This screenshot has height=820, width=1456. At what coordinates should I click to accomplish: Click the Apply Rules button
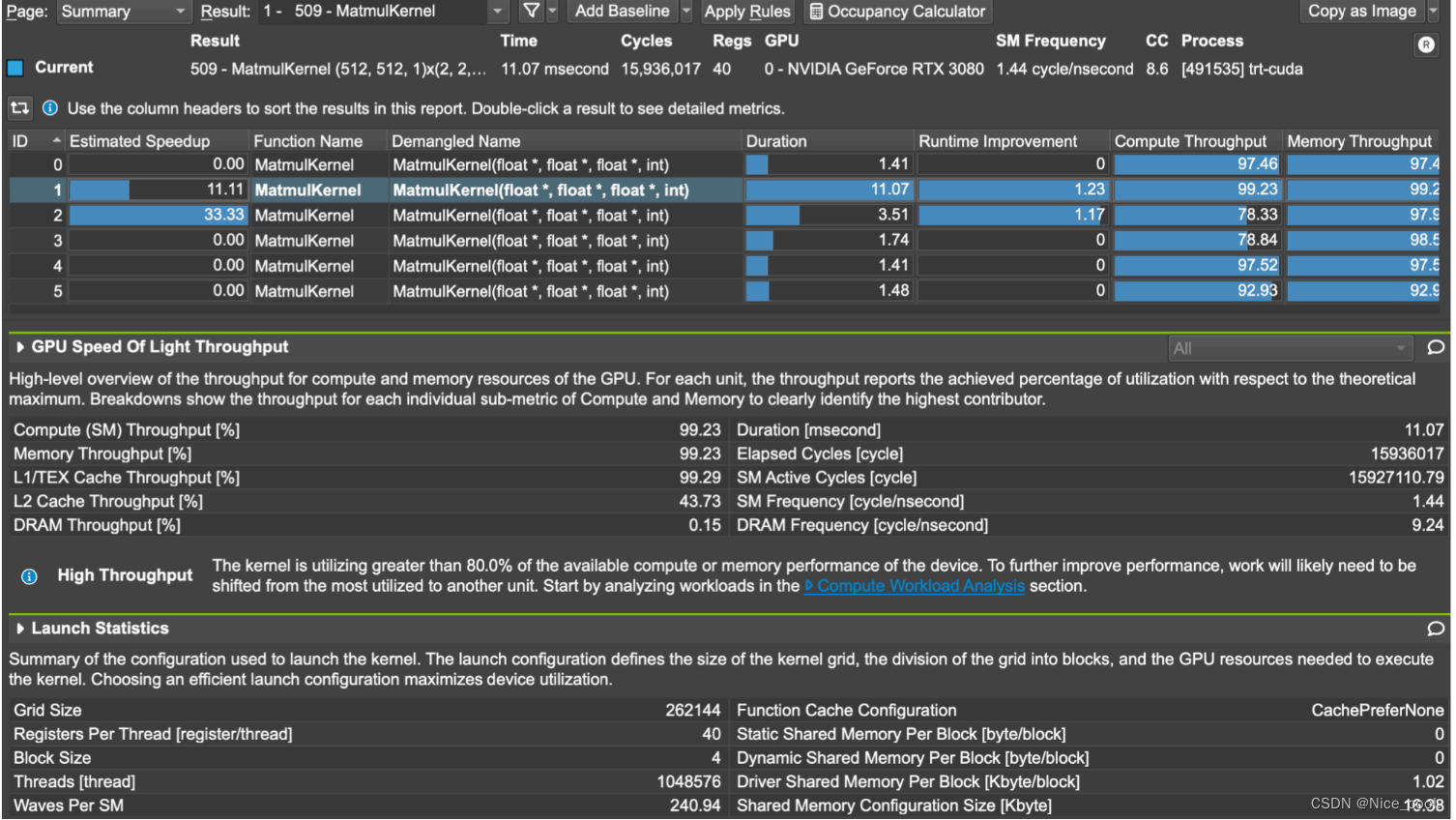point(747,12)
